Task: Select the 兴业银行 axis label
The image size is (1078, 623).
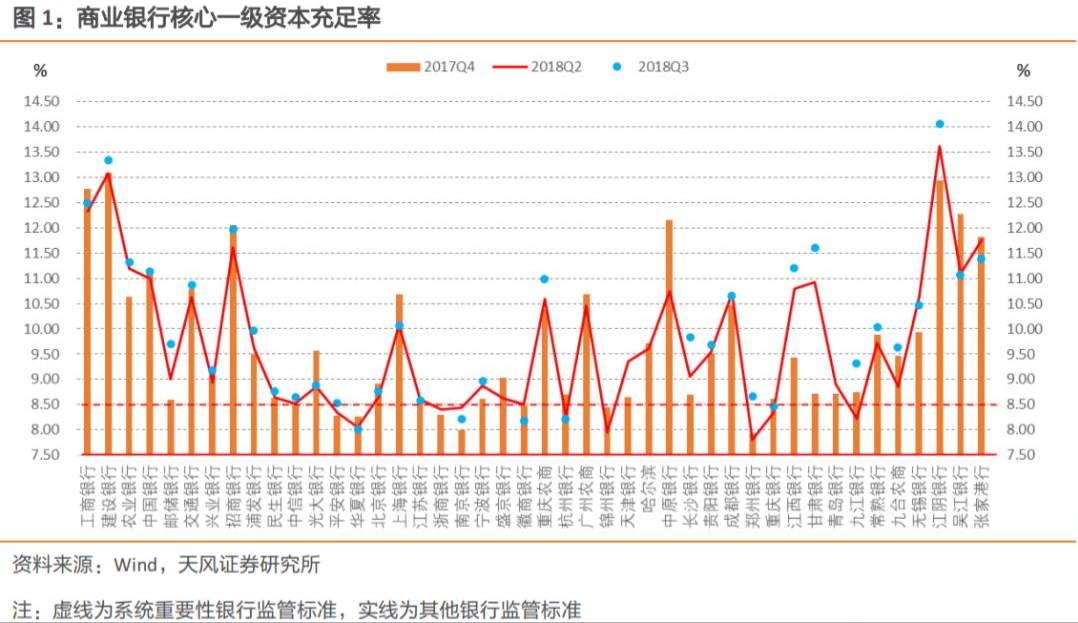Action: pos(212,496)
